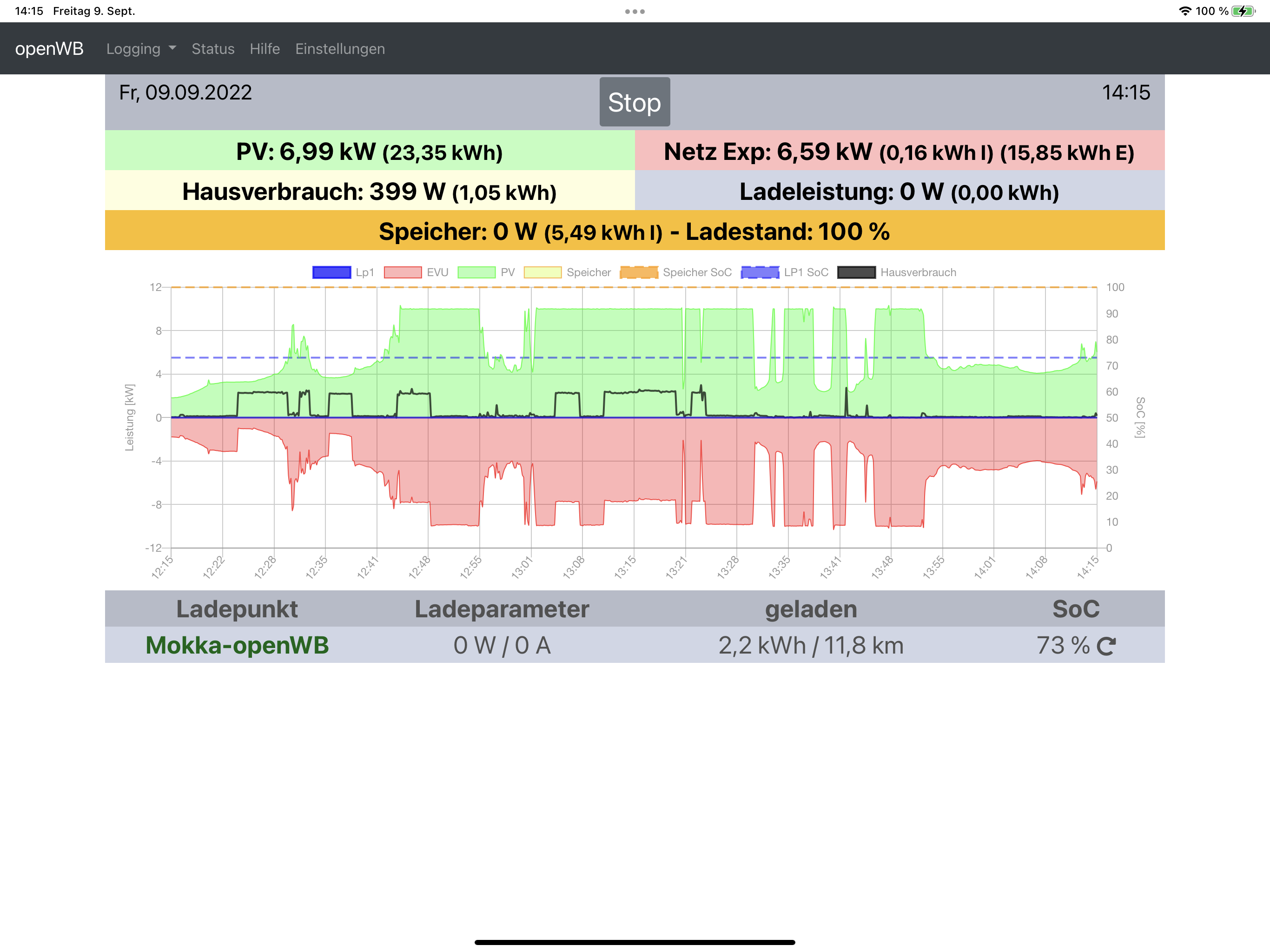Open the Status page

(x=213, y=49)
